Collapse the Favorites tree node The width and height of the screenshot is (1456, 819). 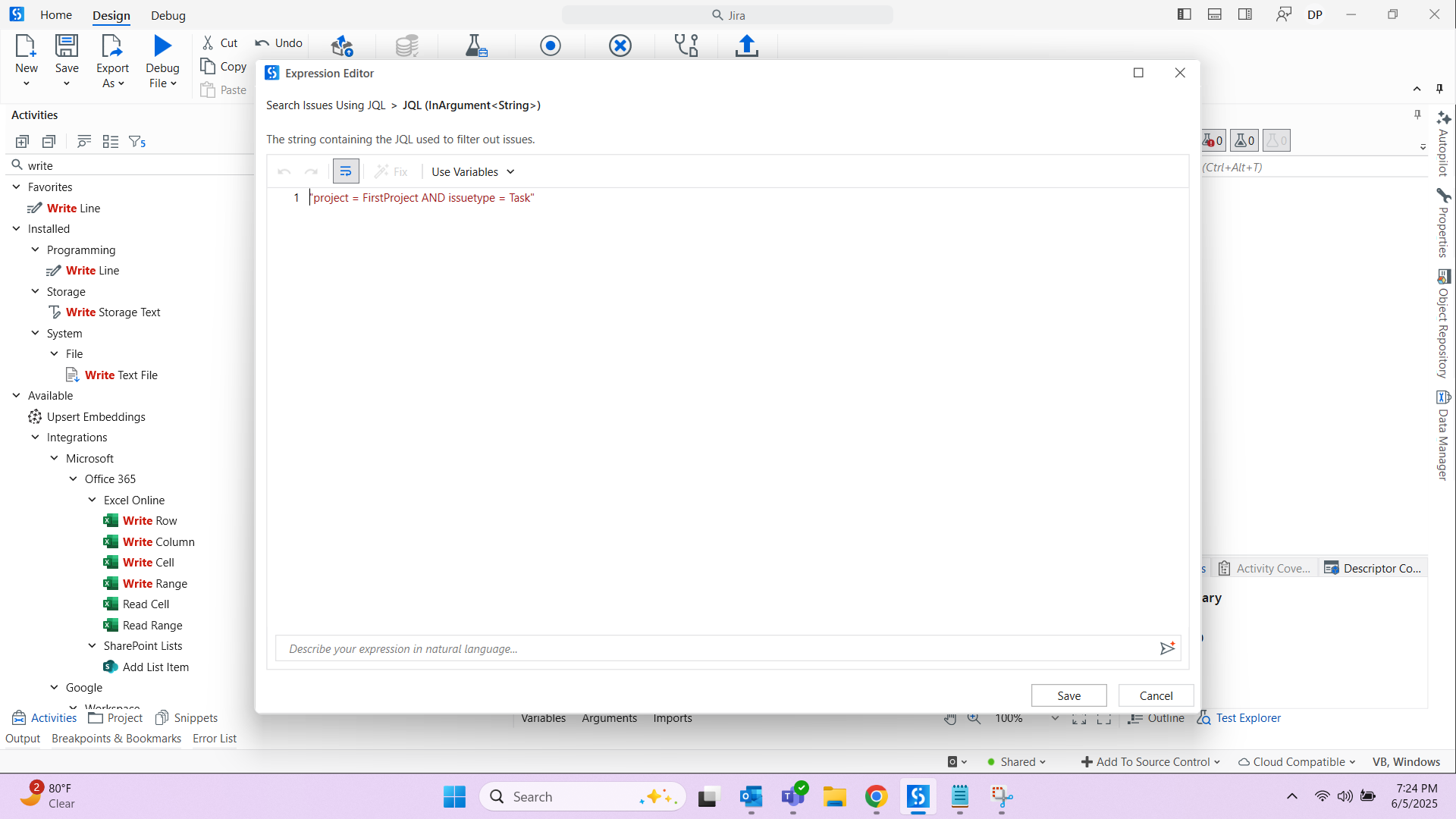[x=17, y=187]
